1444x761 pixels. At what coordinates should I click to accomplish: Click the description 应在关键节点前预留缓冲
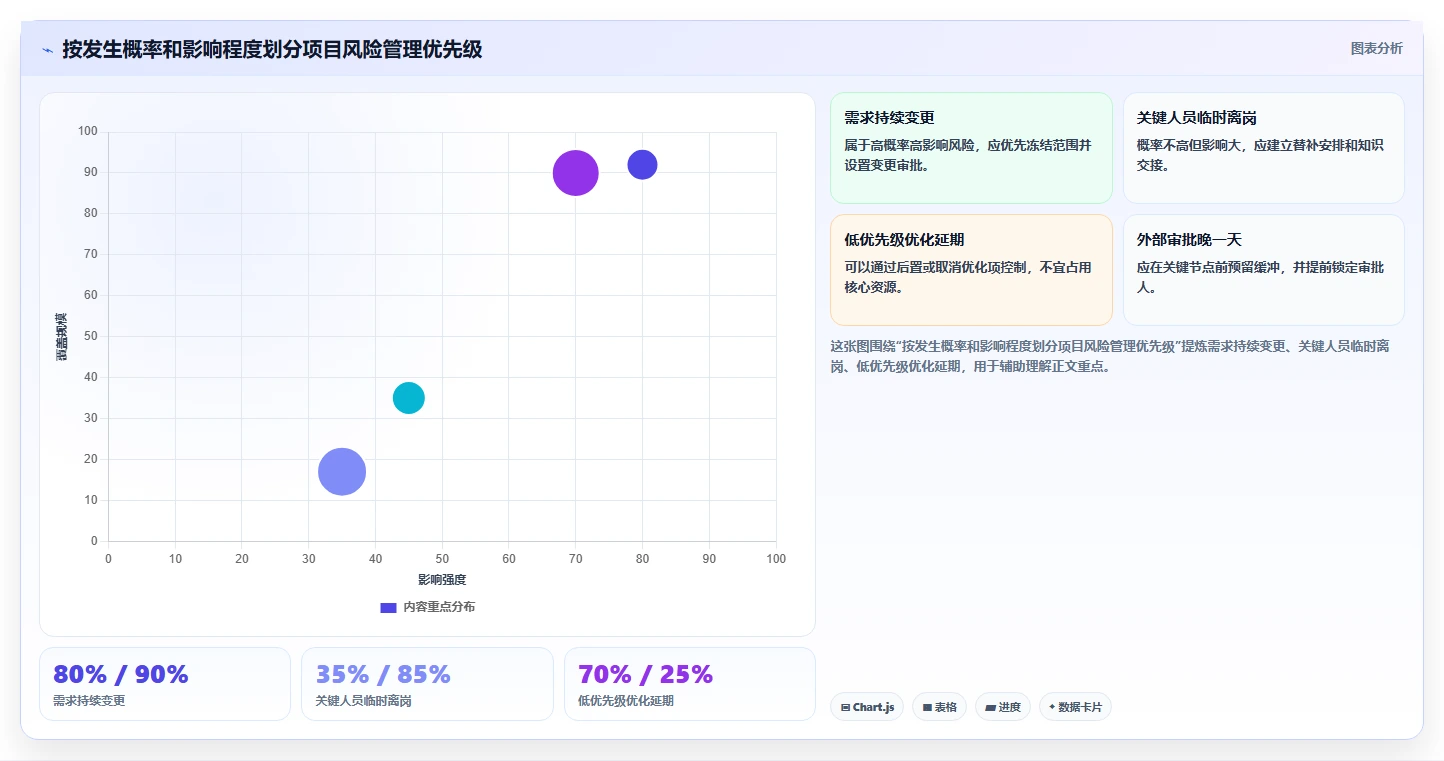pyautogui.click(x=1260, y=277)
